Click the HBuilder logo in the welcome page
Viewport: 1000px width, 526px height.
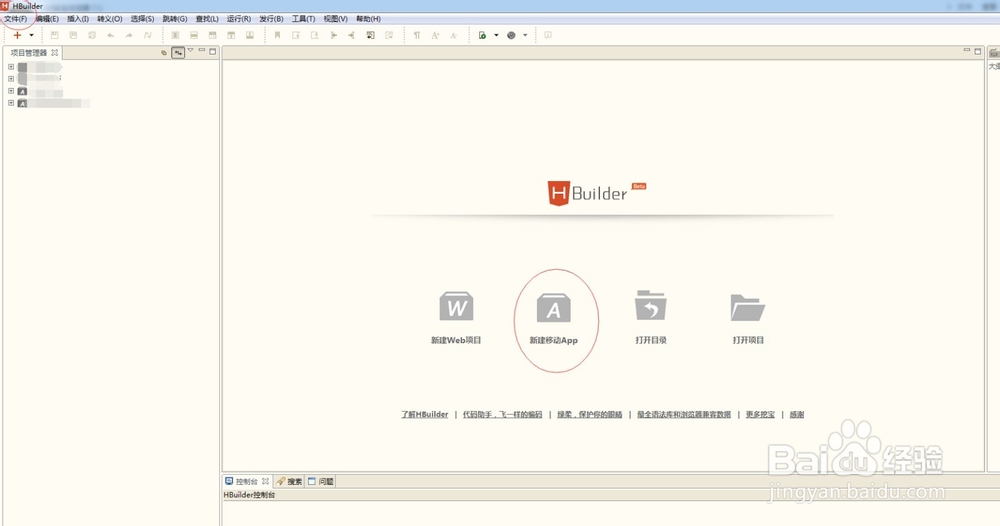[x=596, y=193]
